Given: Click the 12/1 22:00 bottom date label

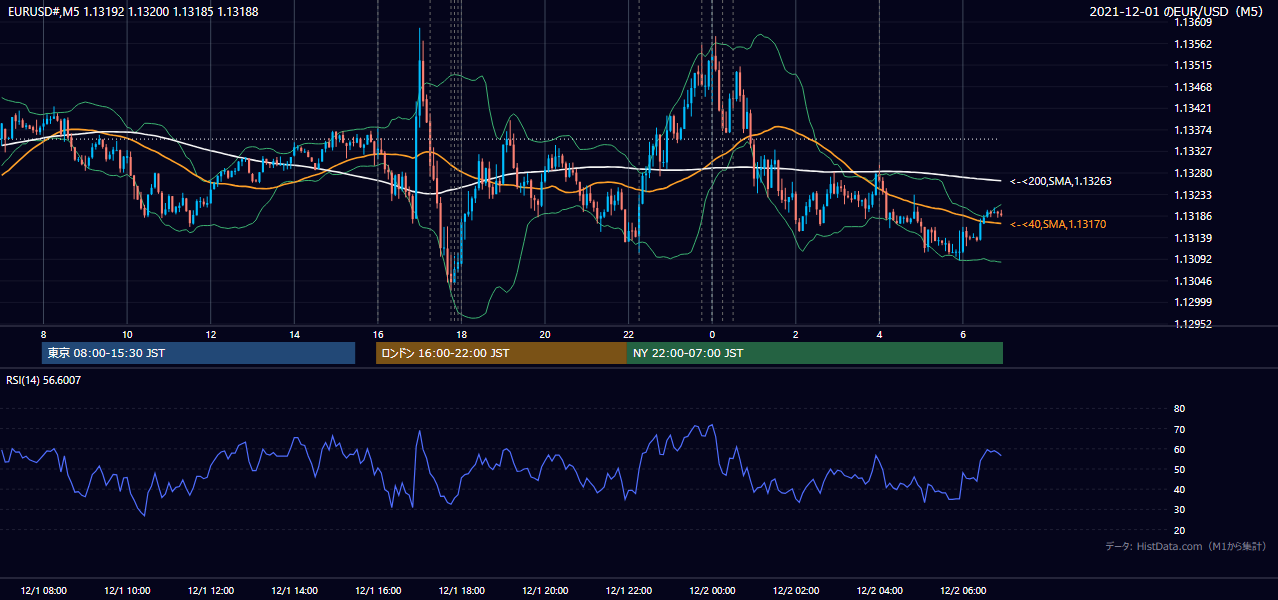Looking at the screenshot, I should point(628,590).
